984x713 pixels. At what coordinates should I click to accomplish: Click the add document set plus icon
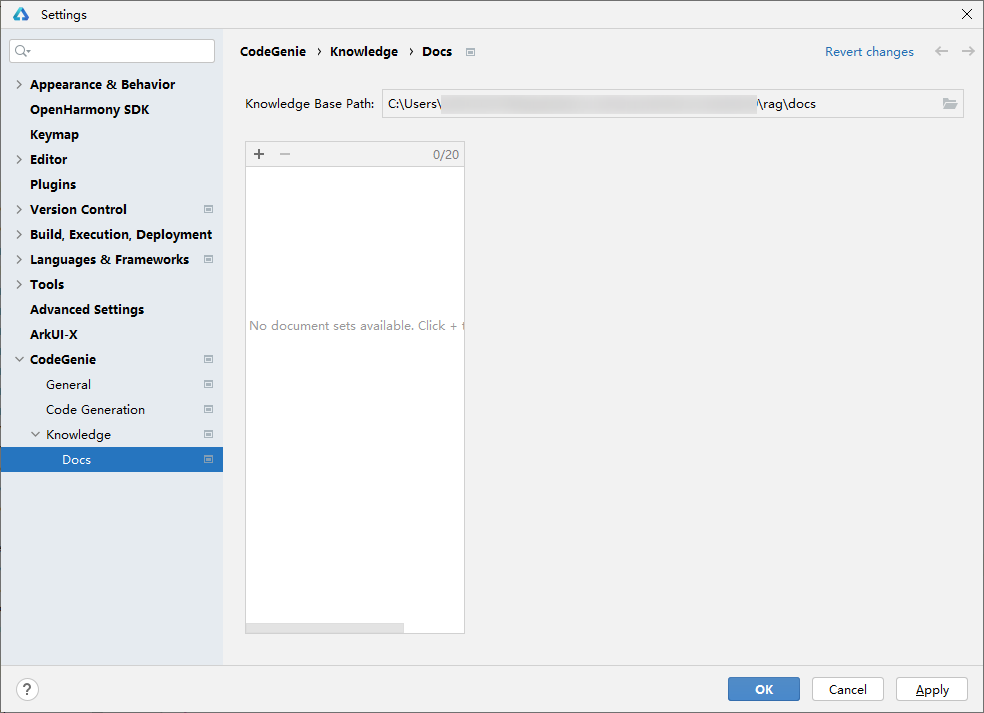tap(259, 154)
